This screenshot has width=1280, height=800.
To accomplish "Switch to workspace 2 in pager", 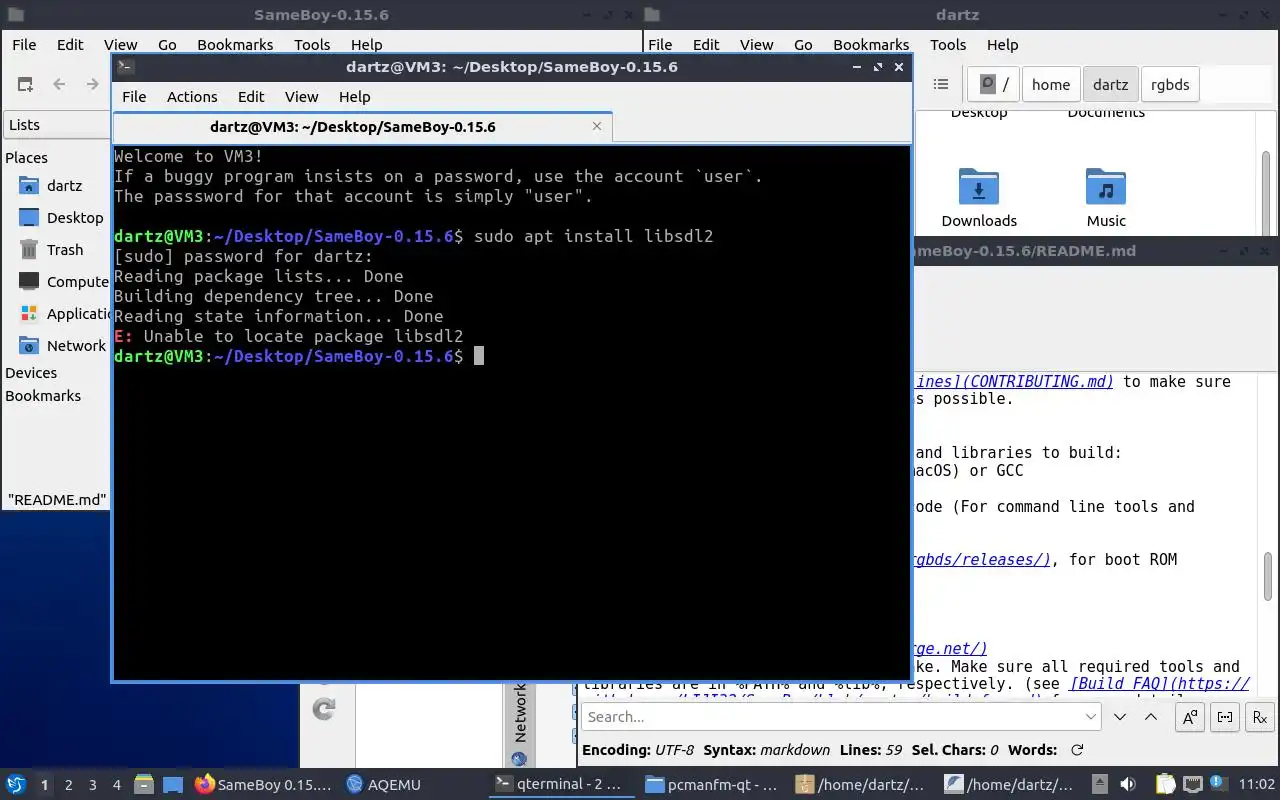I will coord(69,785).
